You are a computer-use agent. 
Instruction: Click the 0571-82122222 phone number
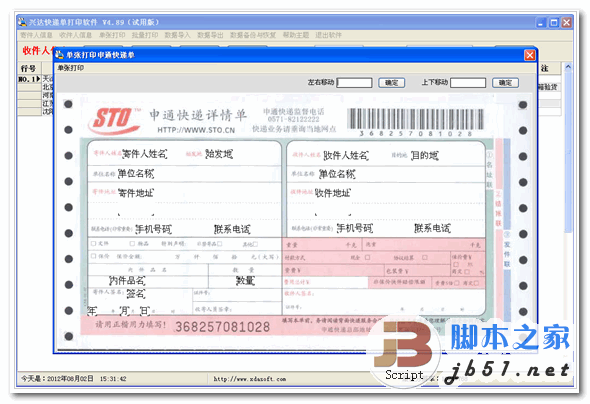[293, 119]
